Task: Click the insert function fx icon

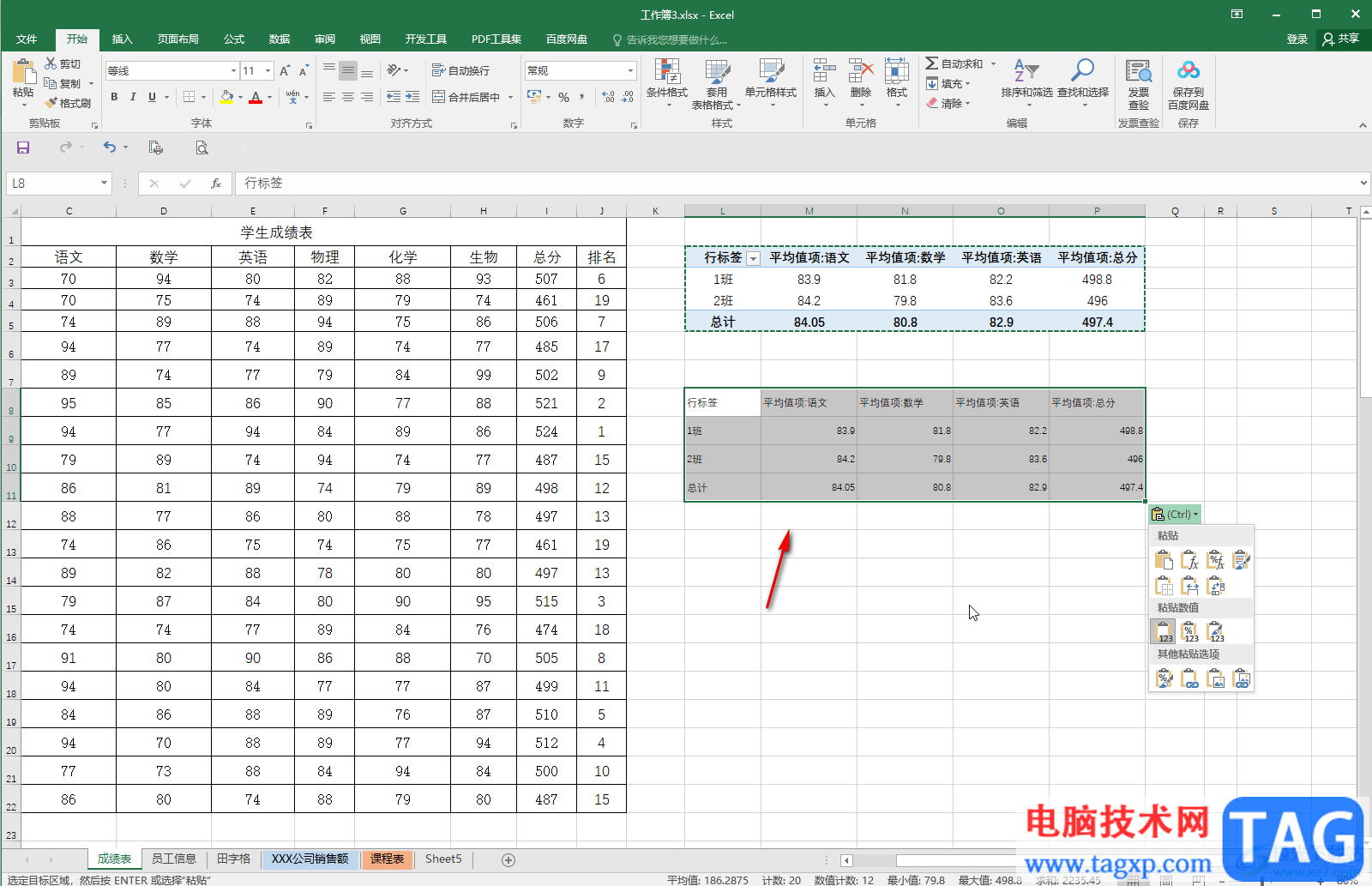Action: 216,184
